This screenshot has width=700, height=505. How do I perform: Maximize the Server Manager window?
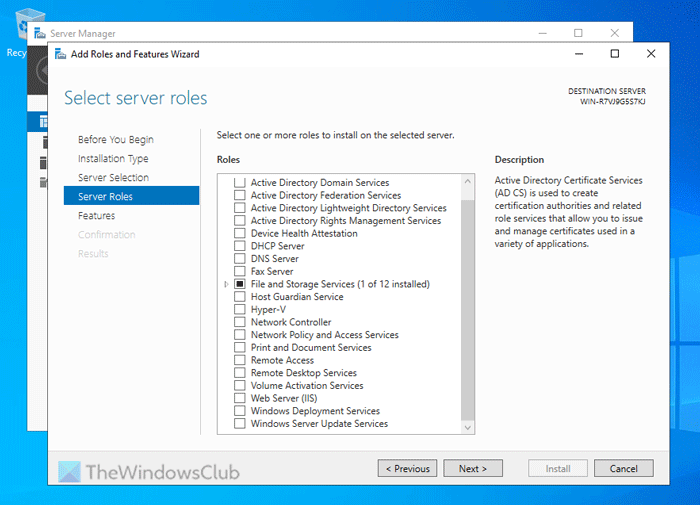pos(578,33)
